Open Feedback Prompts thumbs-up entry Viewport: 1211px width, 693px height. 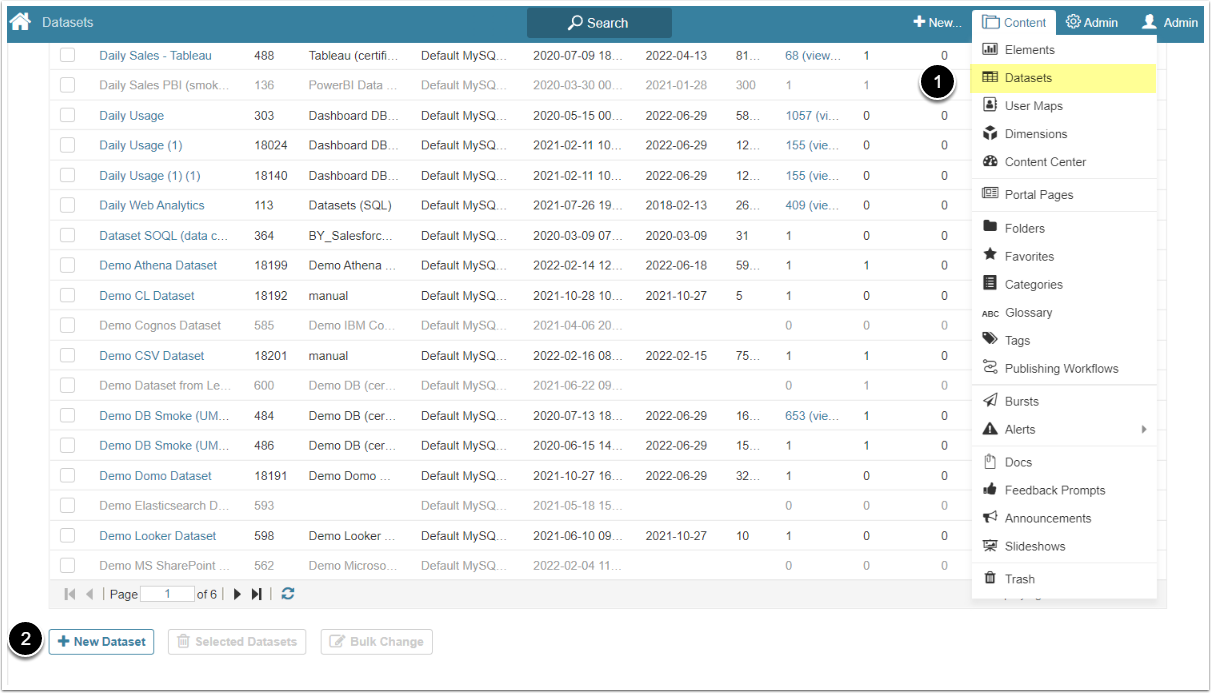1054,490
